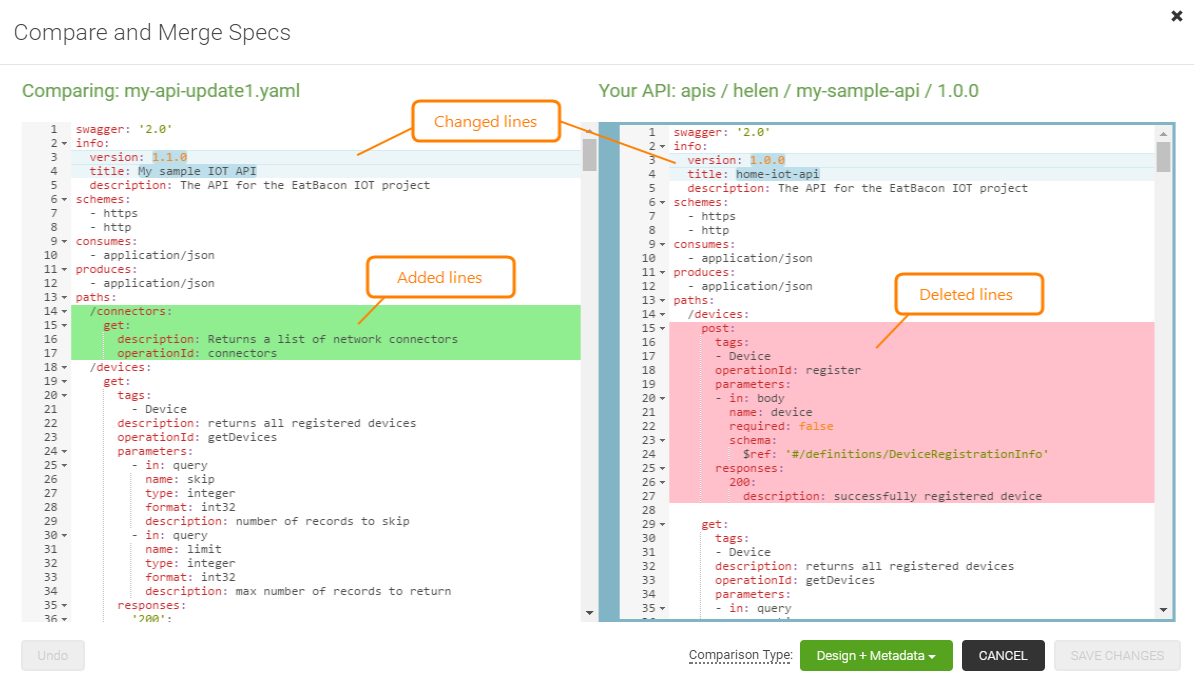Click the Comparison Type label
The height and width of the screenshot is (684, 1194).
coord(740,655)
